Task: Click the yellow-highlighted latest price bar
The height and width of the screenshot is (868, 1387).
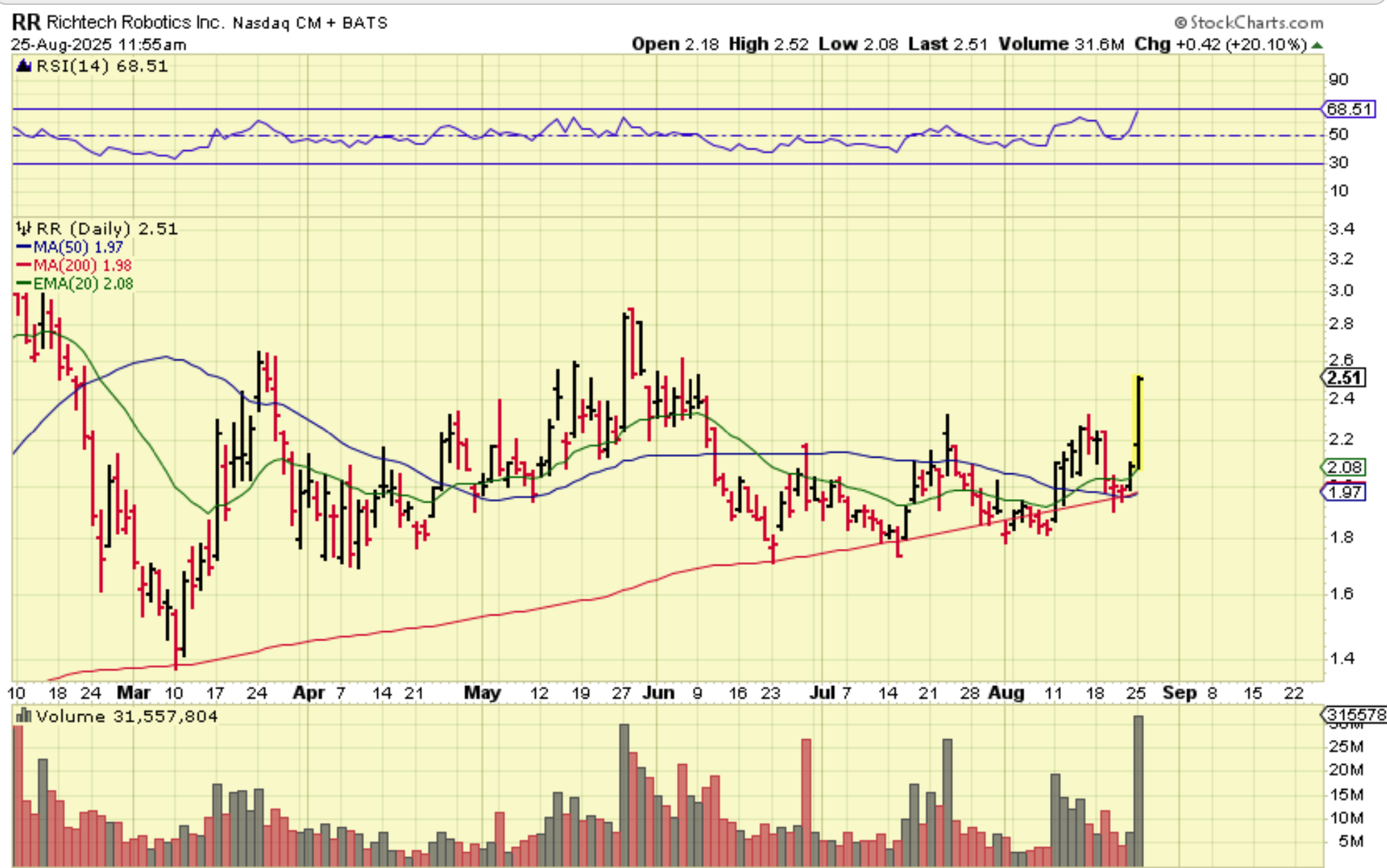Action: [1137, 422]
